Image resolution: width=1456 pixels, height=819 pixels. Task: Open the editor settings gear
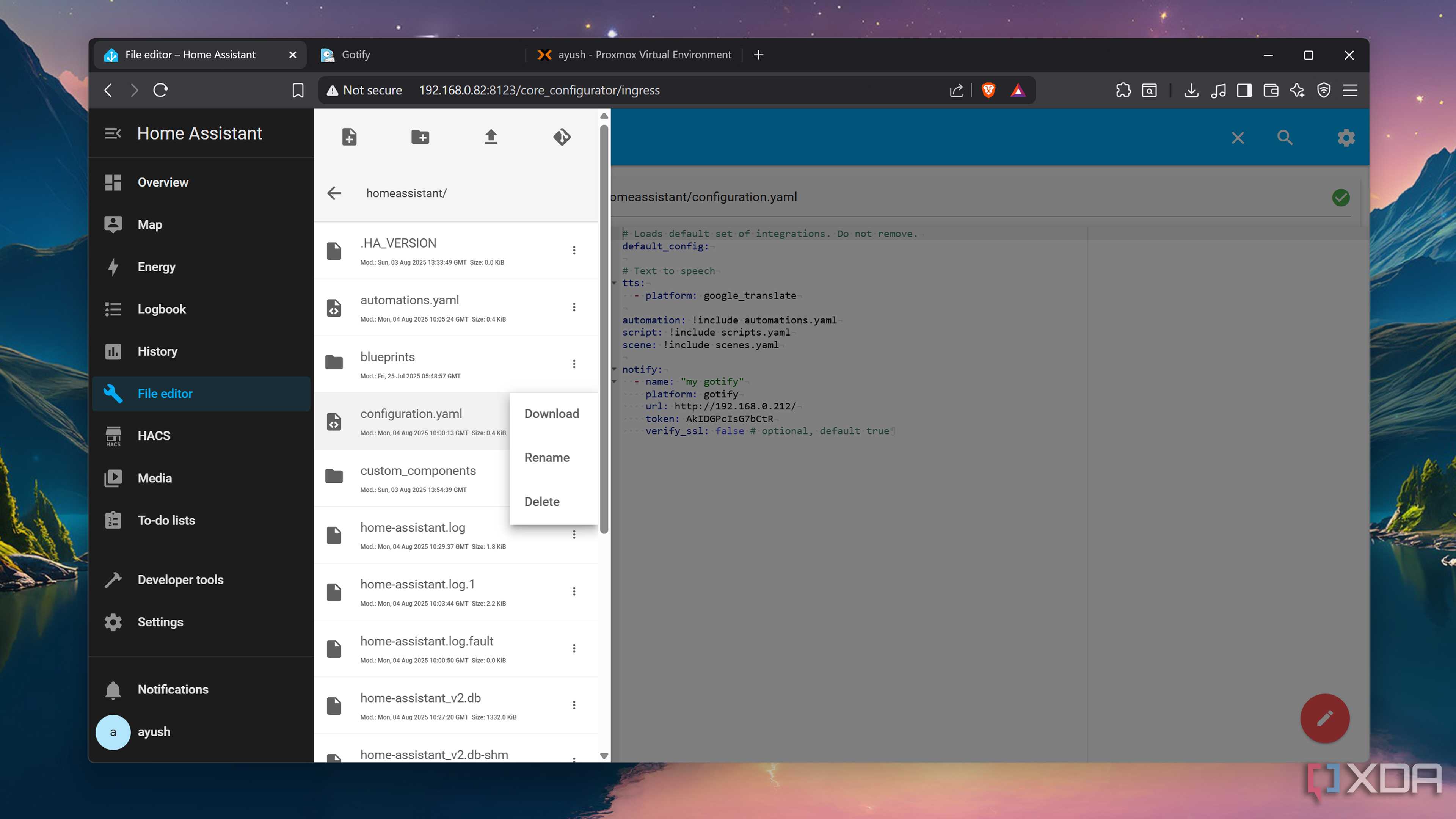(1346, 137)
